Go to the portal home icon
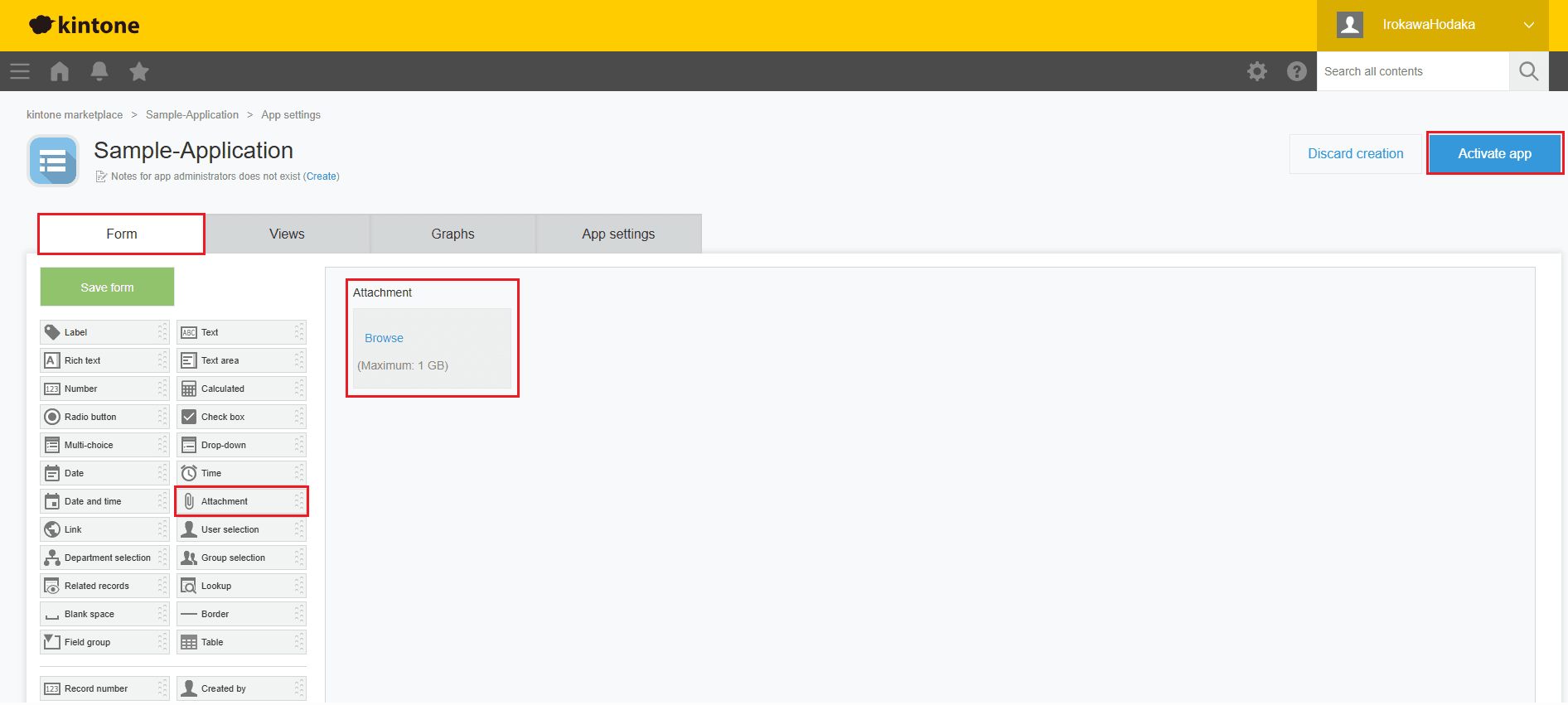This screenshot has height=705, width=1568. point(60,71)
